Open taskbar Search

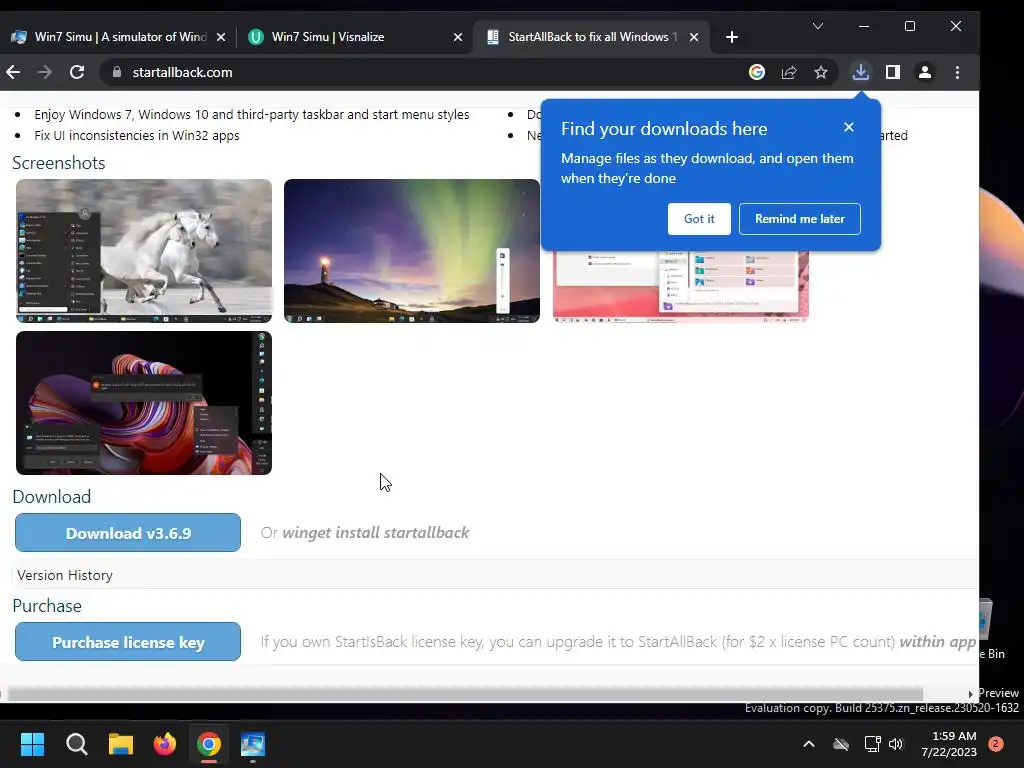[x=76, y=744]
